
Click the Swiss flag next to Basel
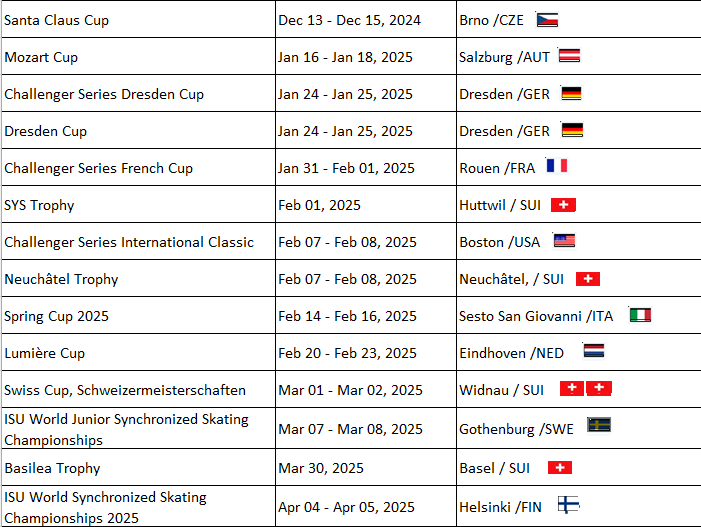560,468
